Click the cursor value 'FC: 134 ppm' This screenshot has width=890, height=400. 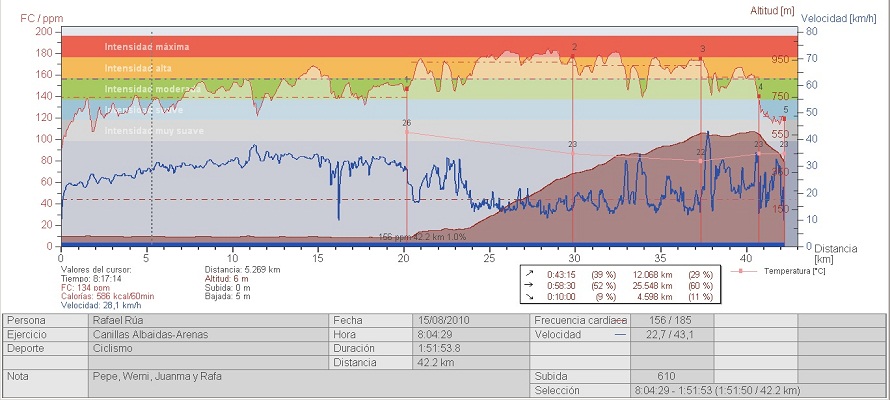point(84,288)
